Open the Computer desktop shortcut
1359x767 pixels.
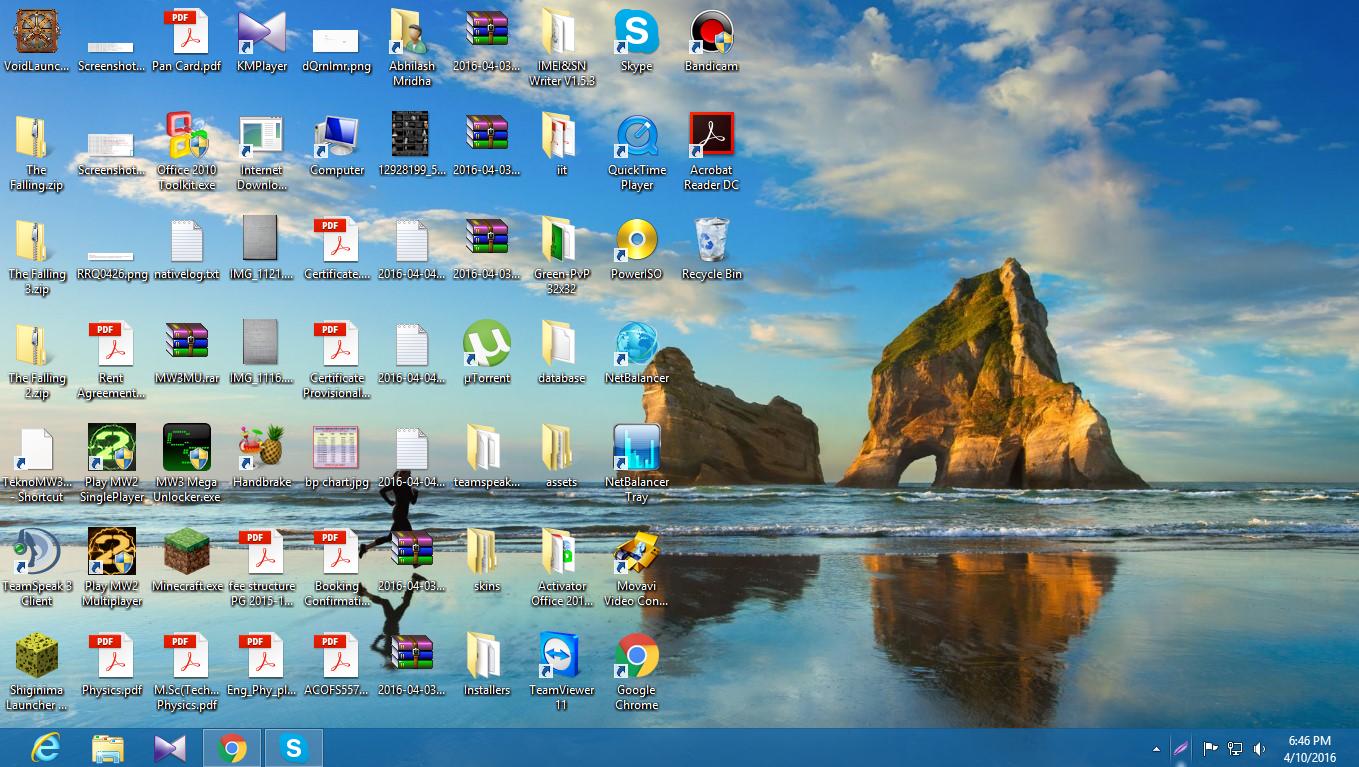click(x=337, y=145)
